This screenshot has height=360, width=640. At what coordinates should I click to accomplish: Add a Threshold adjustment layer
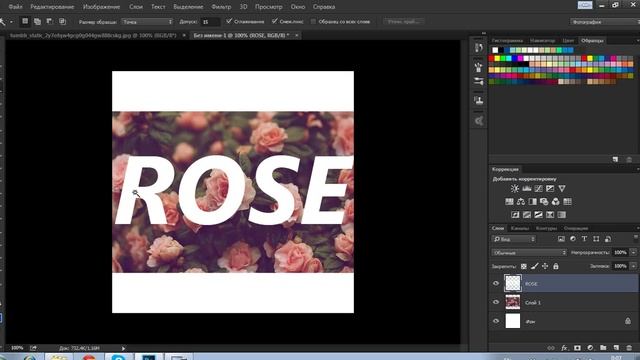point(538,215)
